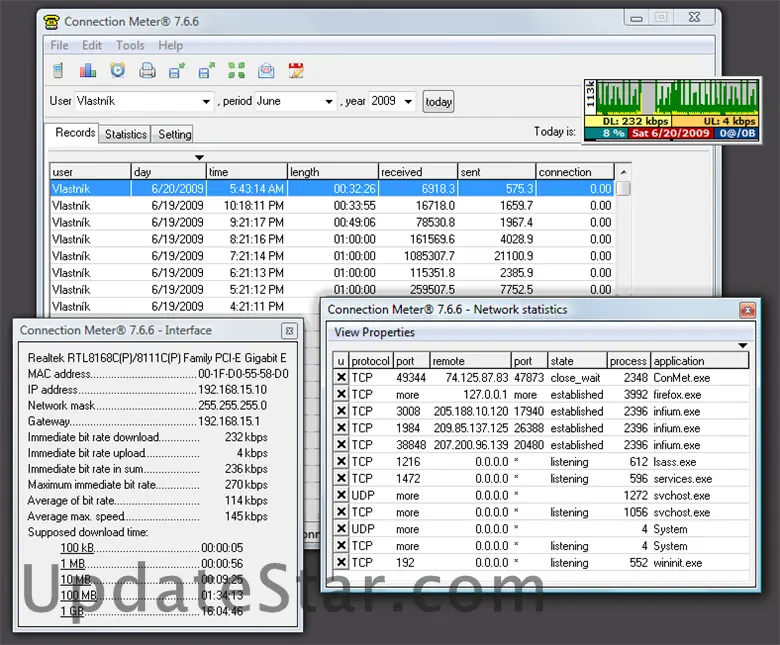Screen dimensions: 780x645
Task: Toggle the X box for wininit.exe row
Action: [x=341, y=563]
